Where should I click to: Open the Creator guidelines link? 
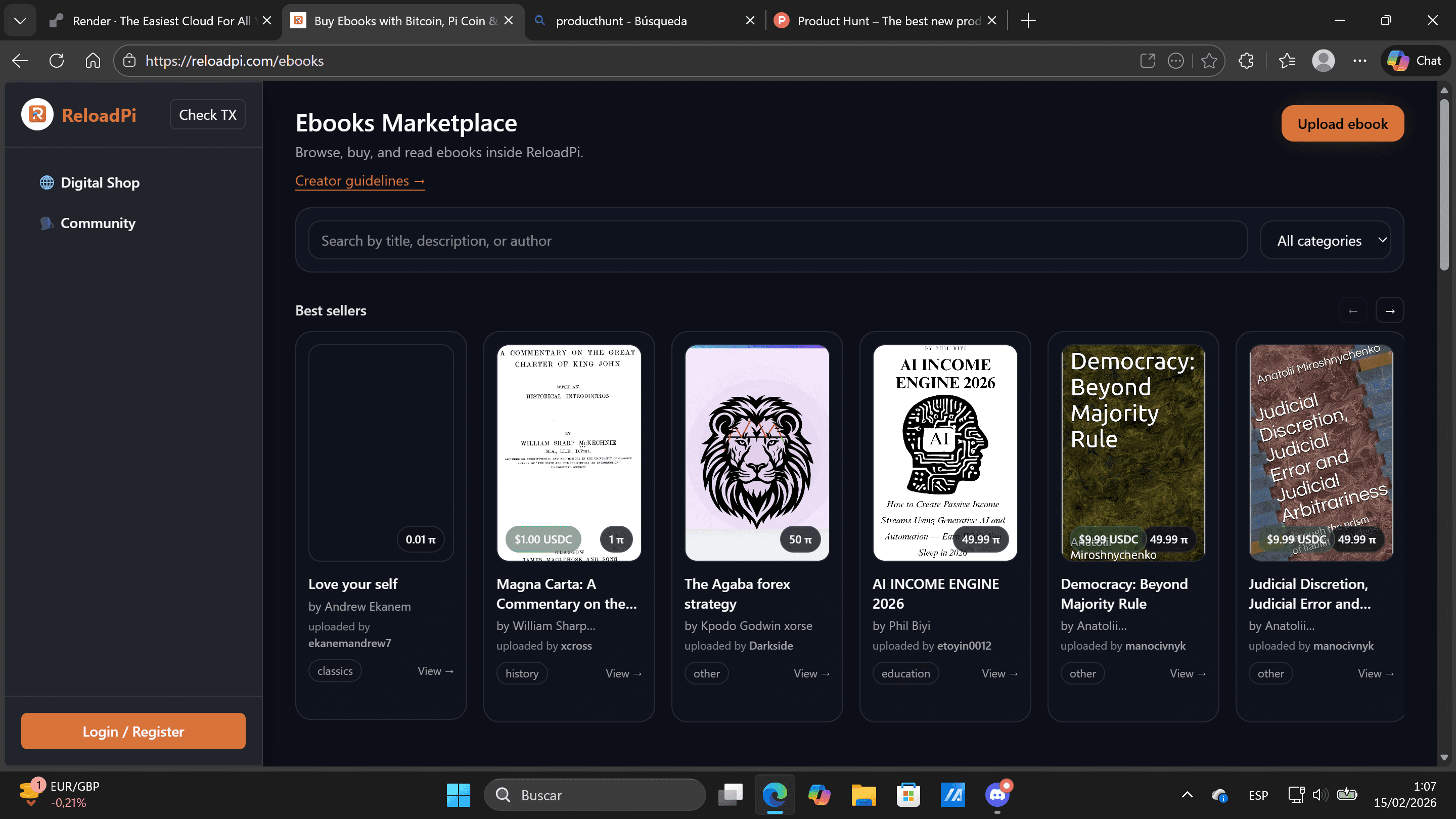[360, 181]
